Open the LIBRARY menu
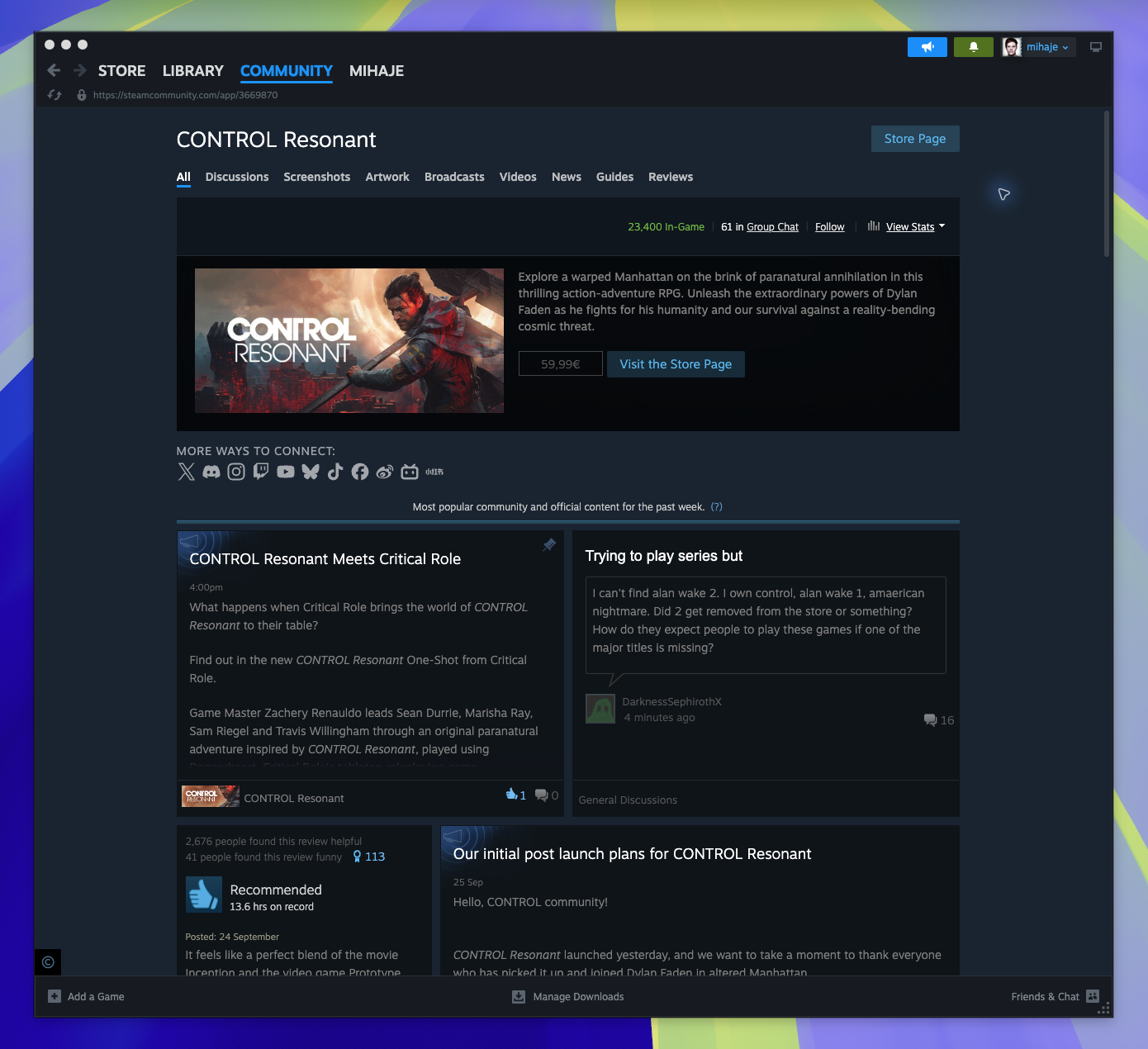The height and width of the screenshot is (1049, 1148). [x=193, y=71]
